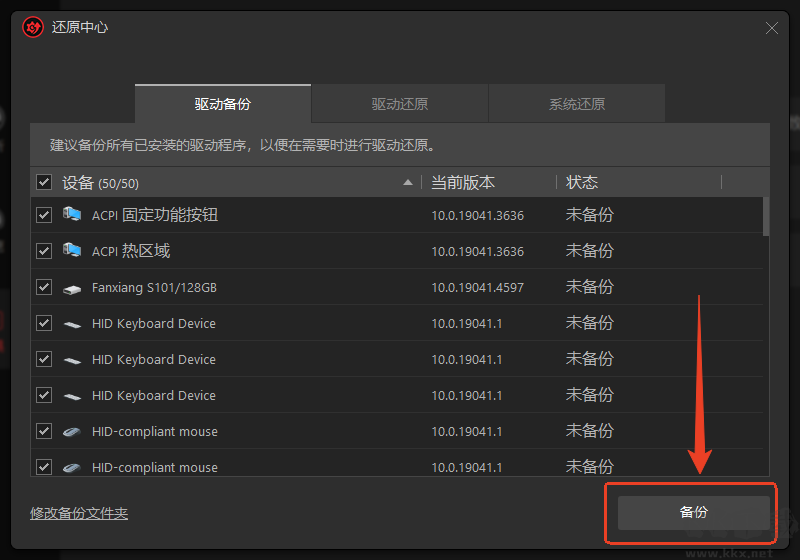
Task: Uncheck the Fanxiang S101/128GB checkbox
Action: pos(44,287)
